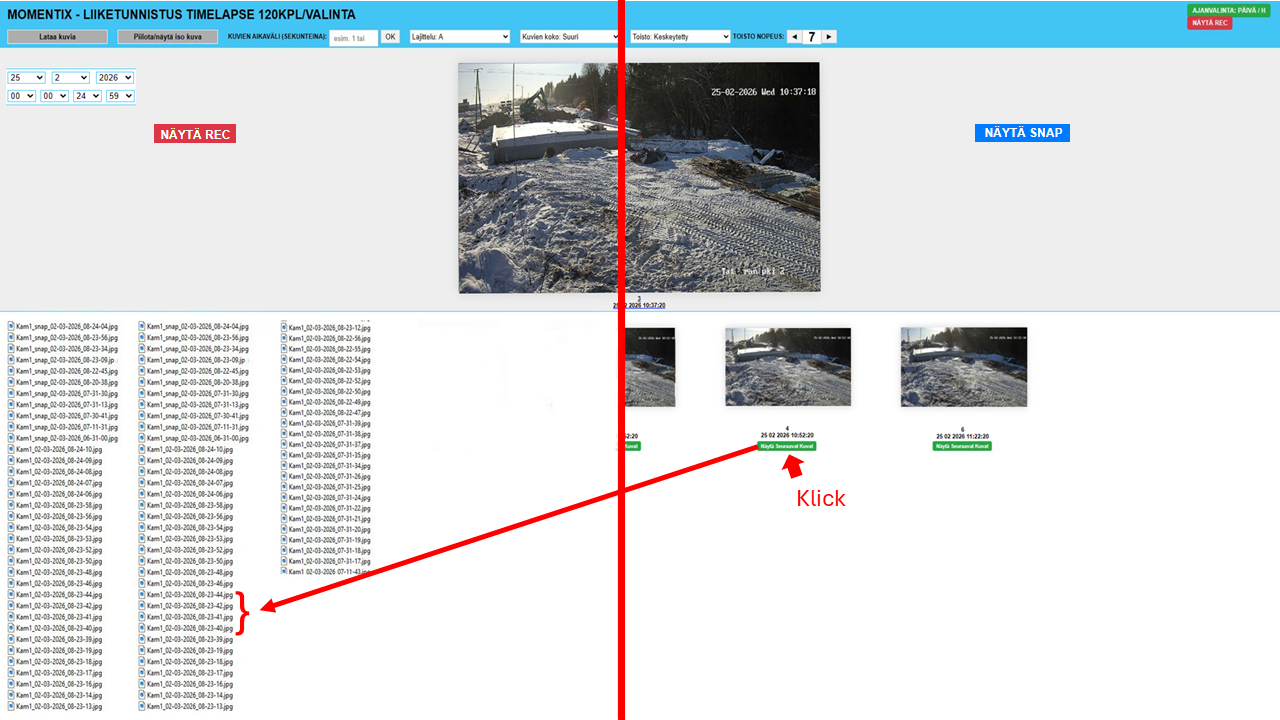This screenshot has height=720, width=1280.
Task: Click file icon of Kam1_02-03-2026_07-31-34.jpg
Action: pyautogui.click(x=284, y=465)
